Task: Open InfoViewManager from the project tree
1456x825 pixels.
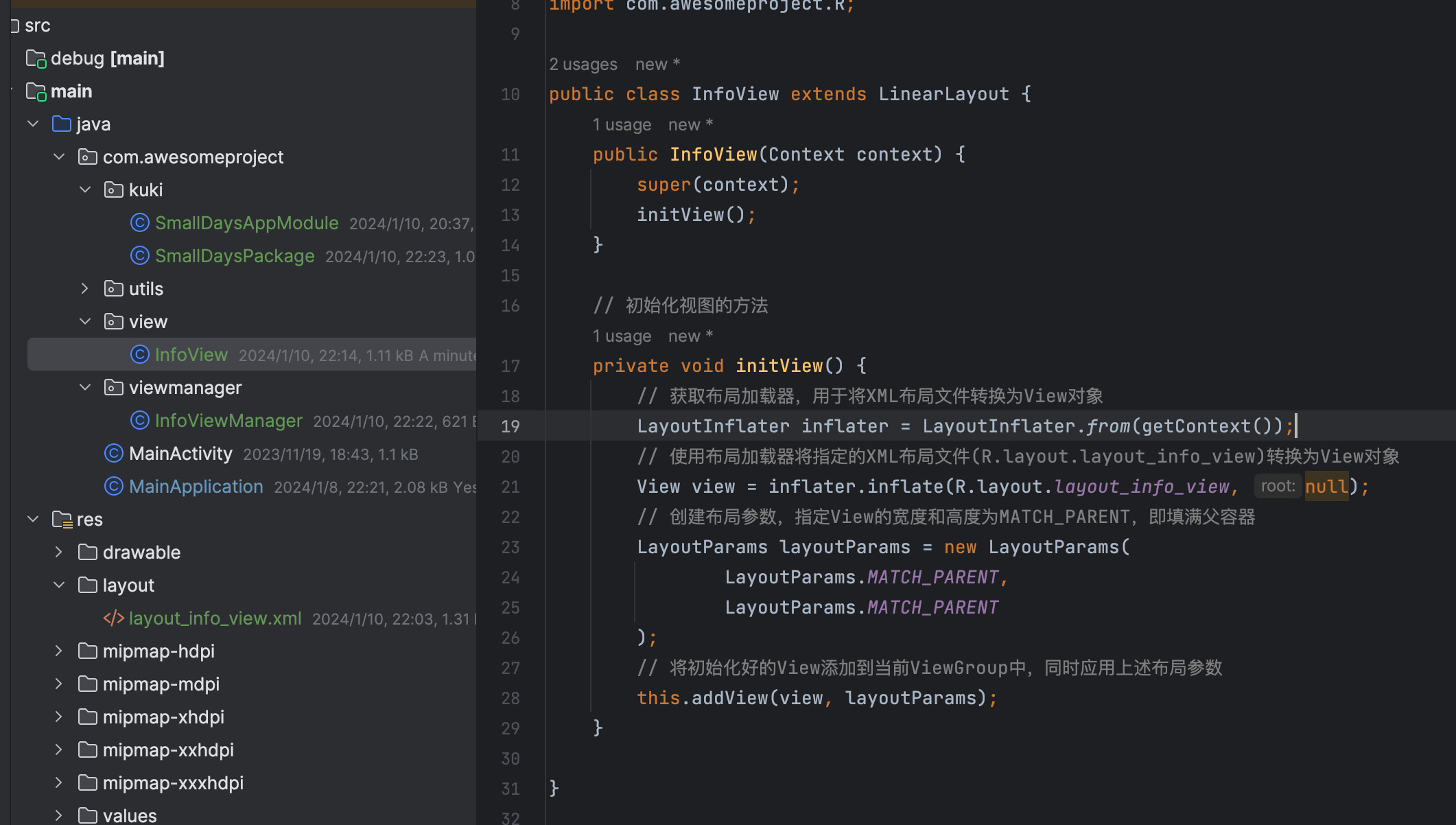Action: (228, 421)
